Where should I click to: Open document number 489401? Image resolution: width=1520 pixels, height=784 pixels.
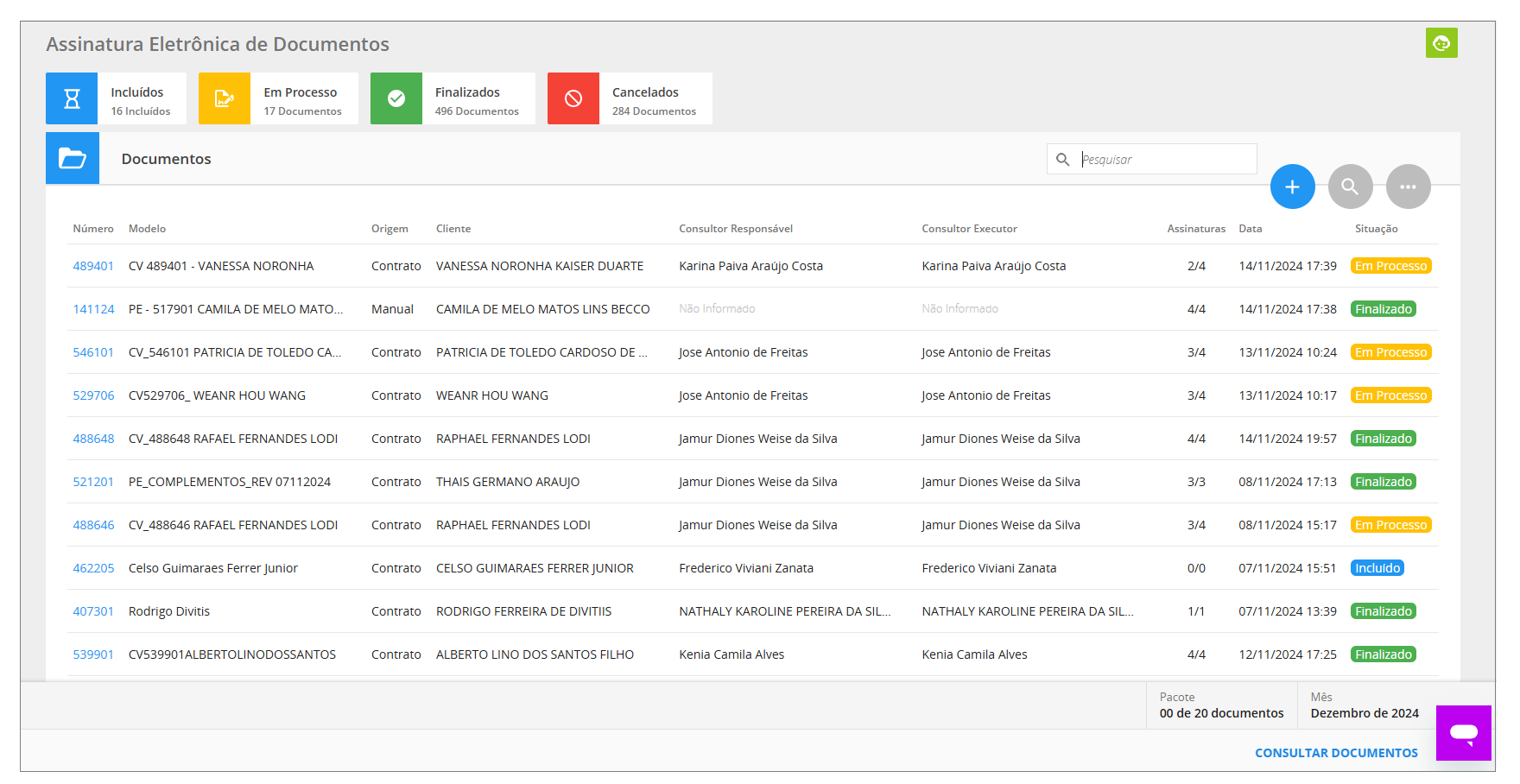(93, 266)
